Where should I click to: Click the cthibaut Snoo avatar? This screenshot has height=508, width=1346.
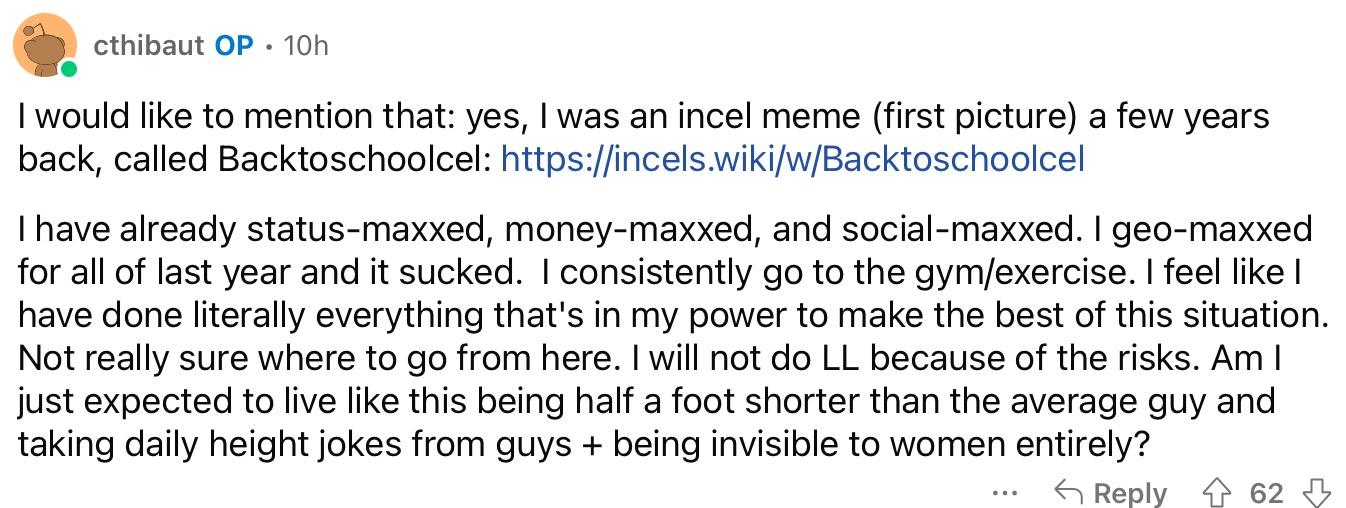coord(46,46)
